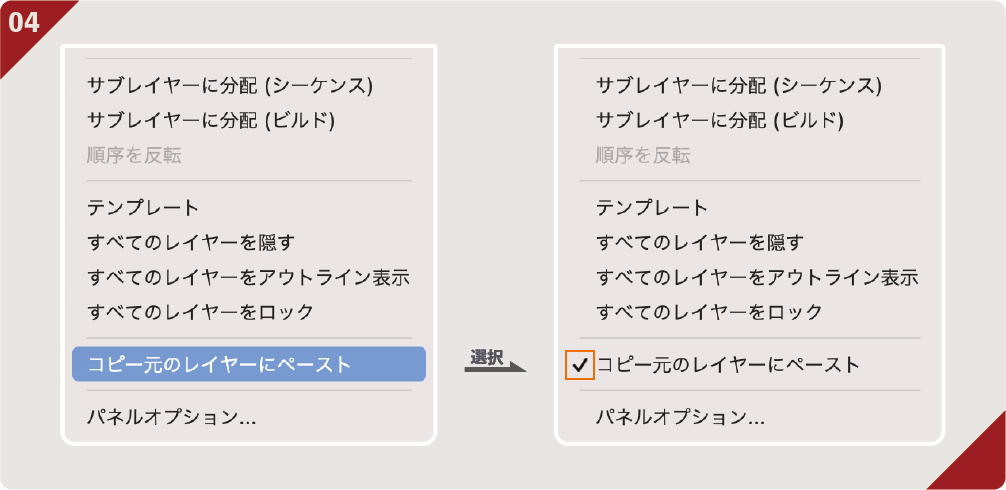
Task: Open パネルオプション... from the right menu
Action: (x=681, y=417)
